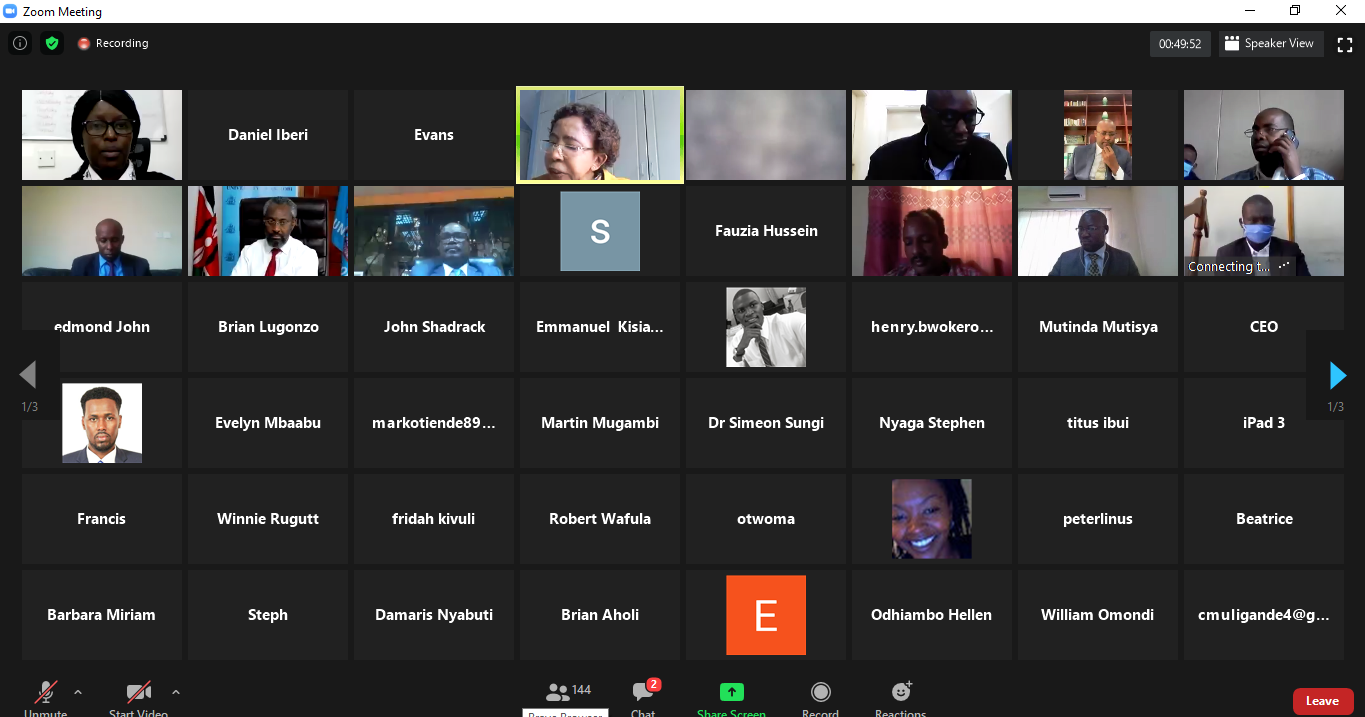
Task: Enter full screen mode
Action: click(1345, 44)
